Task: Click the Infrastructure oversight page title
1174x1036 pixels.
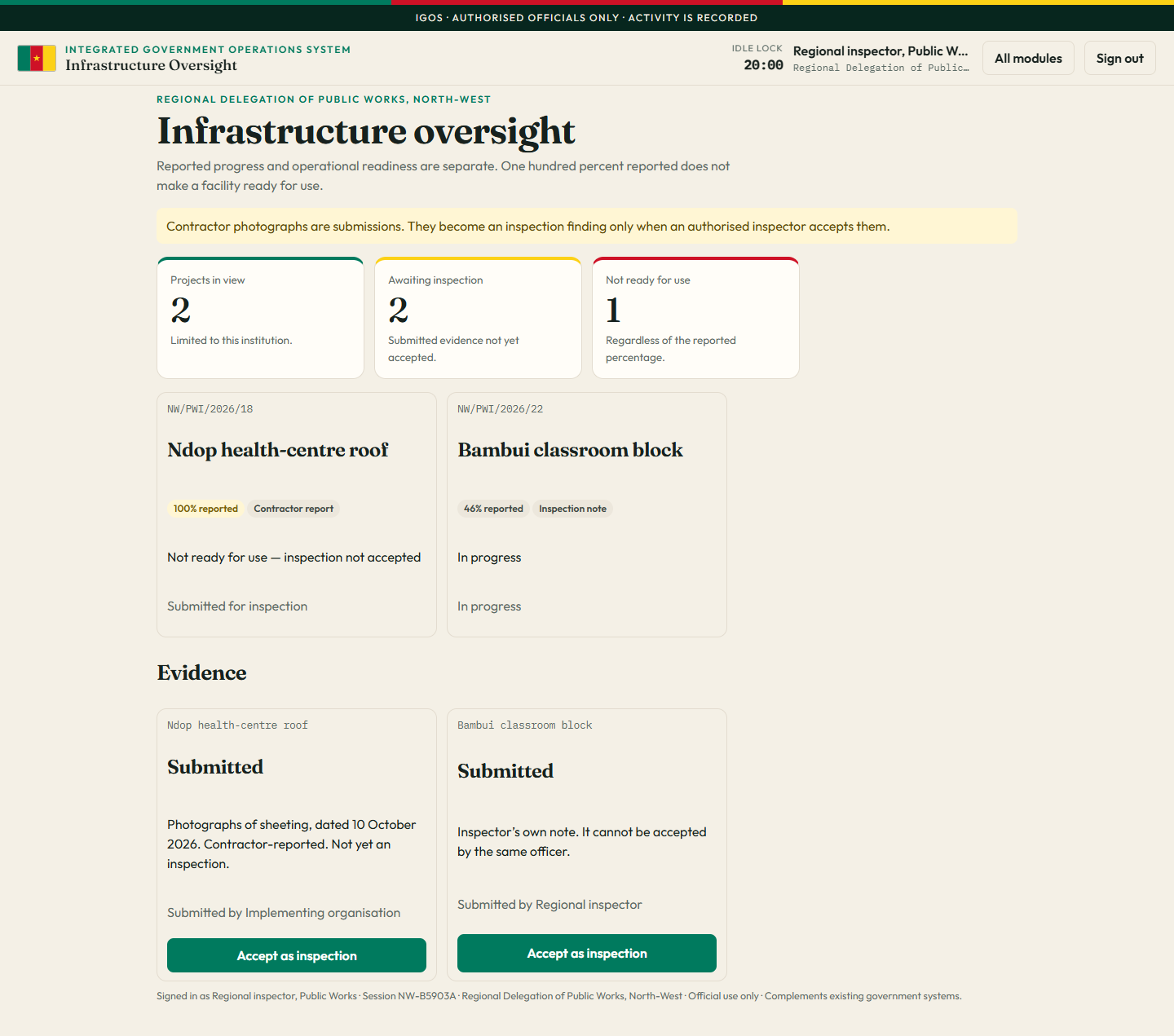Action: tap(366, 131)
